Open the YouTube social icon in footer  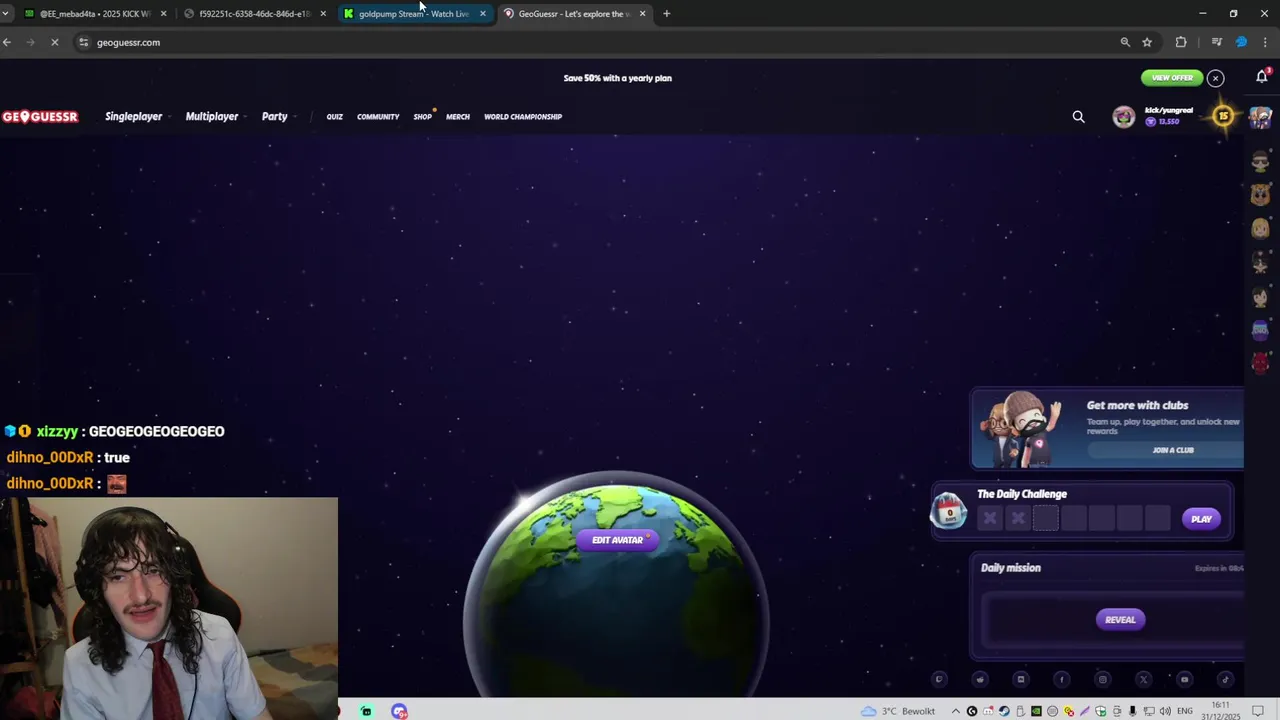(1185, 680)
